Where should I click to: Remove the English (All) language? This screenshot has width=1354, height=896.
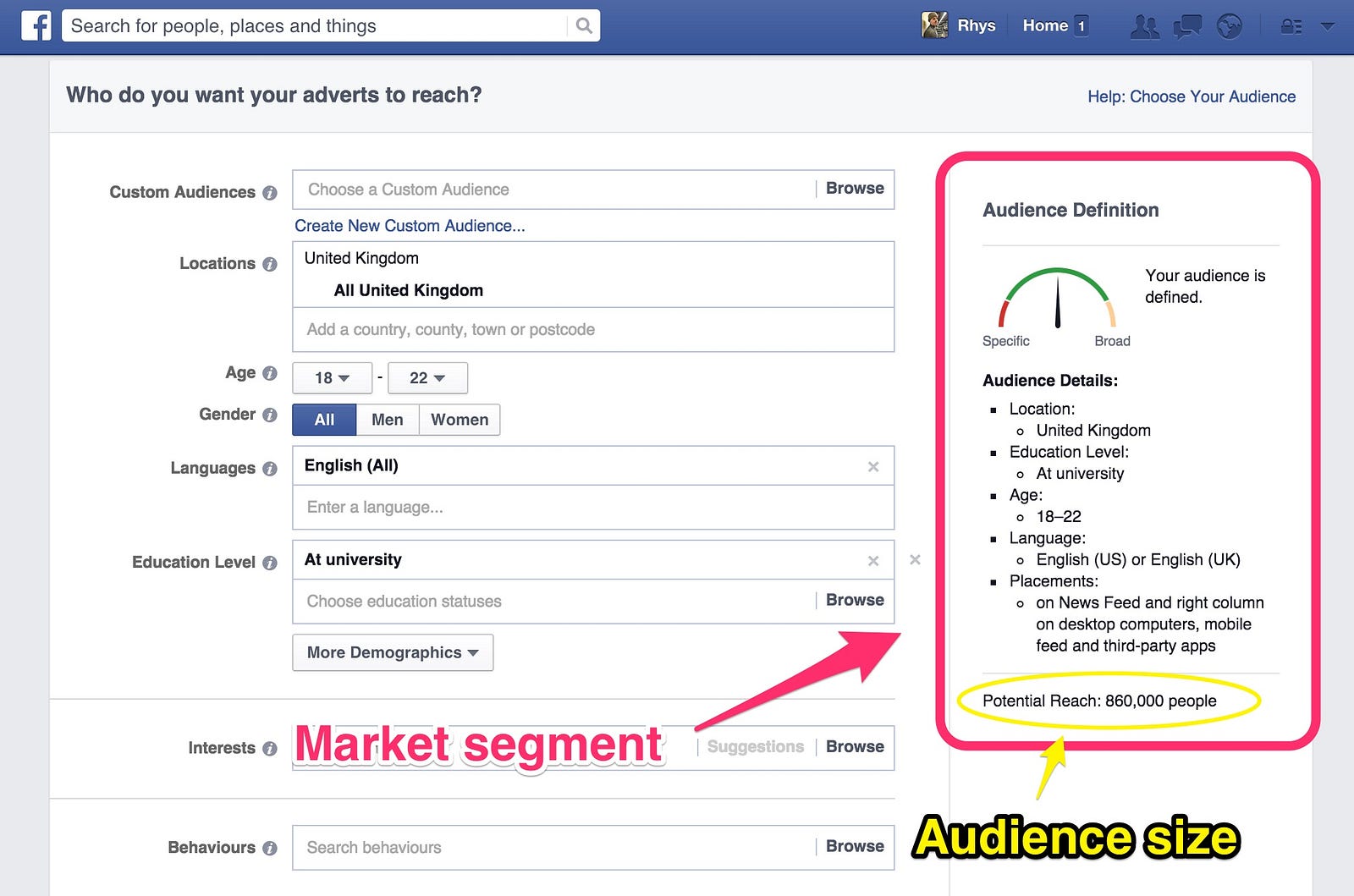click(x=873, y=467)
